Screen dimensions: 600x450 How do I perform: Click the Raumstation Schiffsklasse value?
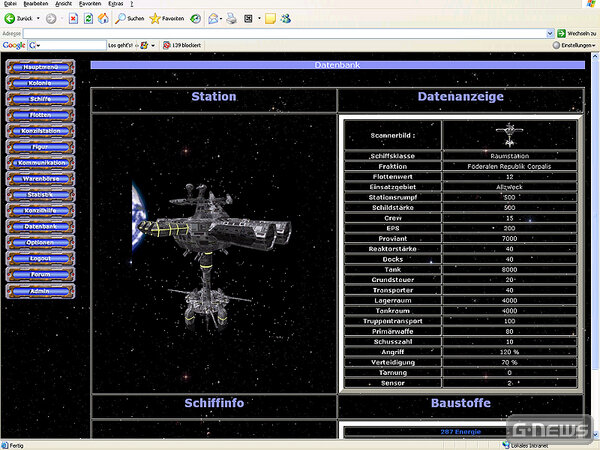tap(509, 156)
